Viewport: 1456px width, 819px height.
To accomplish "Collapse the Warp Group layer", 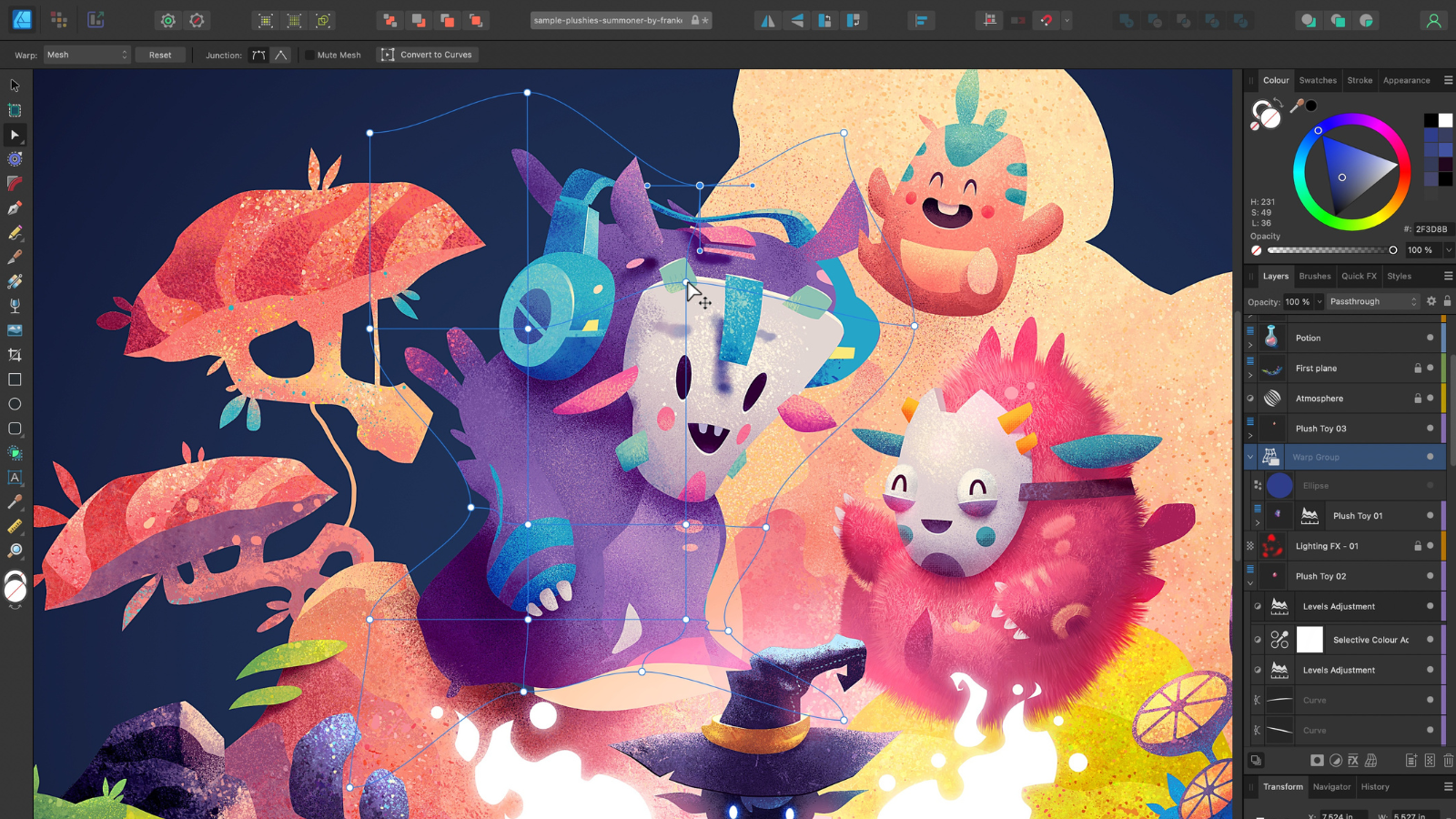I will tap(1251, 455).
